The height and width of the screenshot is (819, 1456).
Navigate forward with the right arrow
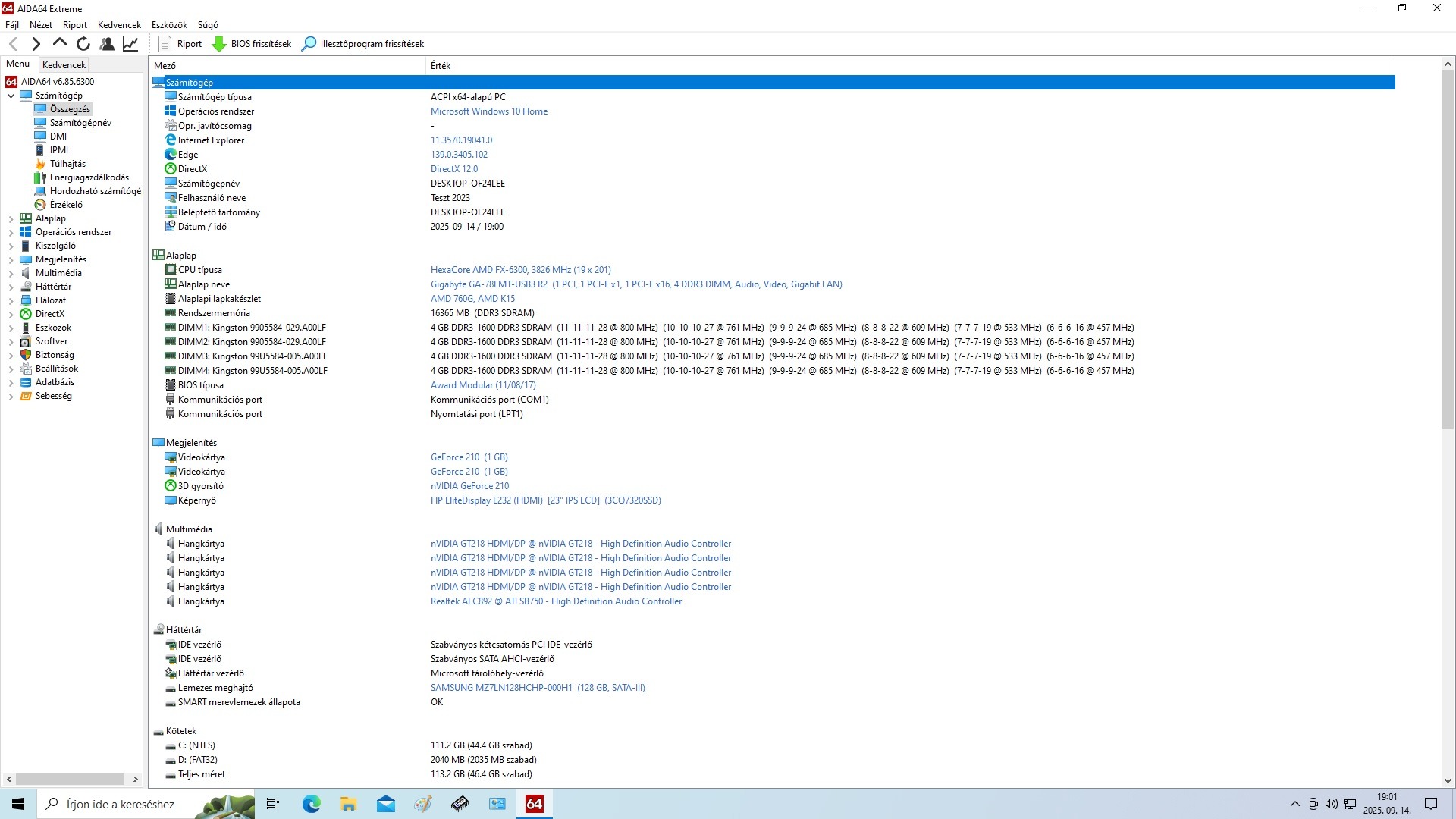point(36,44)
